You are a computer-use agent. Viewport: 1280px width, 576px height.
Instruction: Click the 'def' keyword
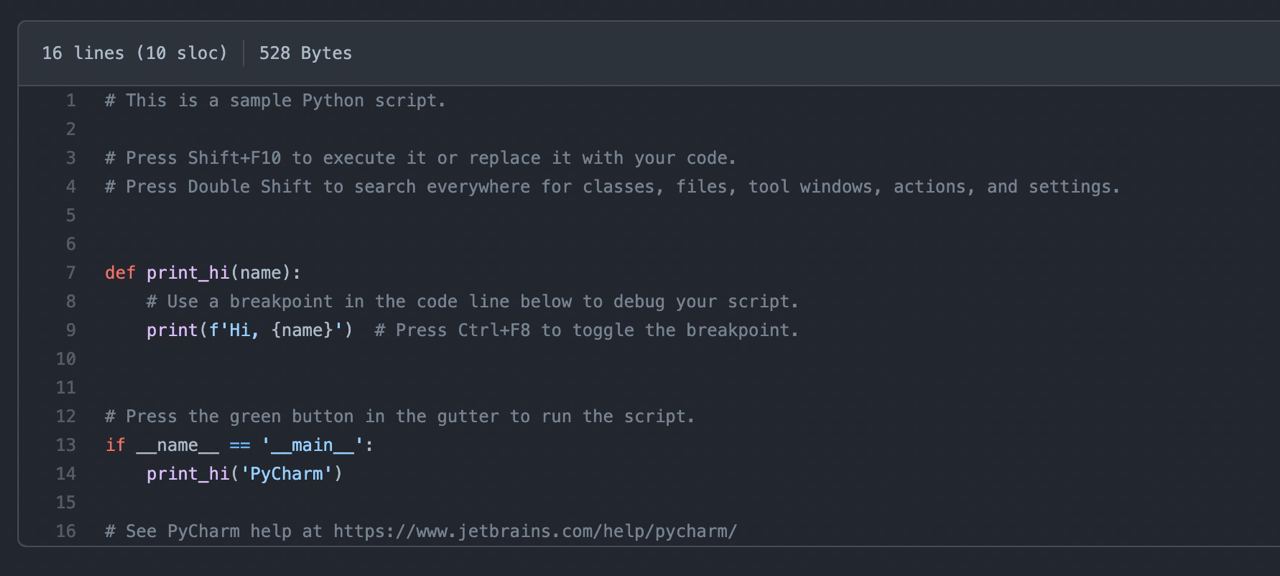click(120, 273)
